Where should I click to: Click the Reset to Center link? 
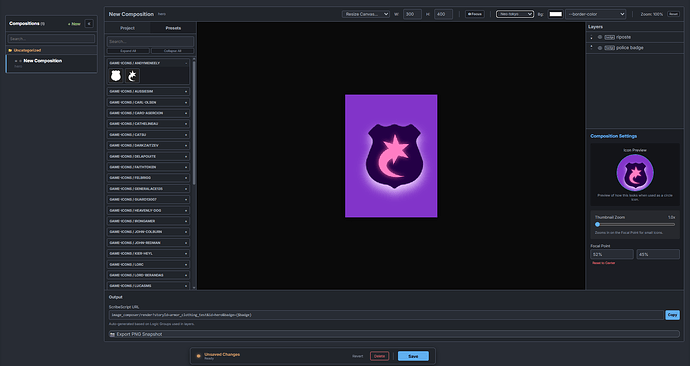pyautogui.click(x=603, y=263)
